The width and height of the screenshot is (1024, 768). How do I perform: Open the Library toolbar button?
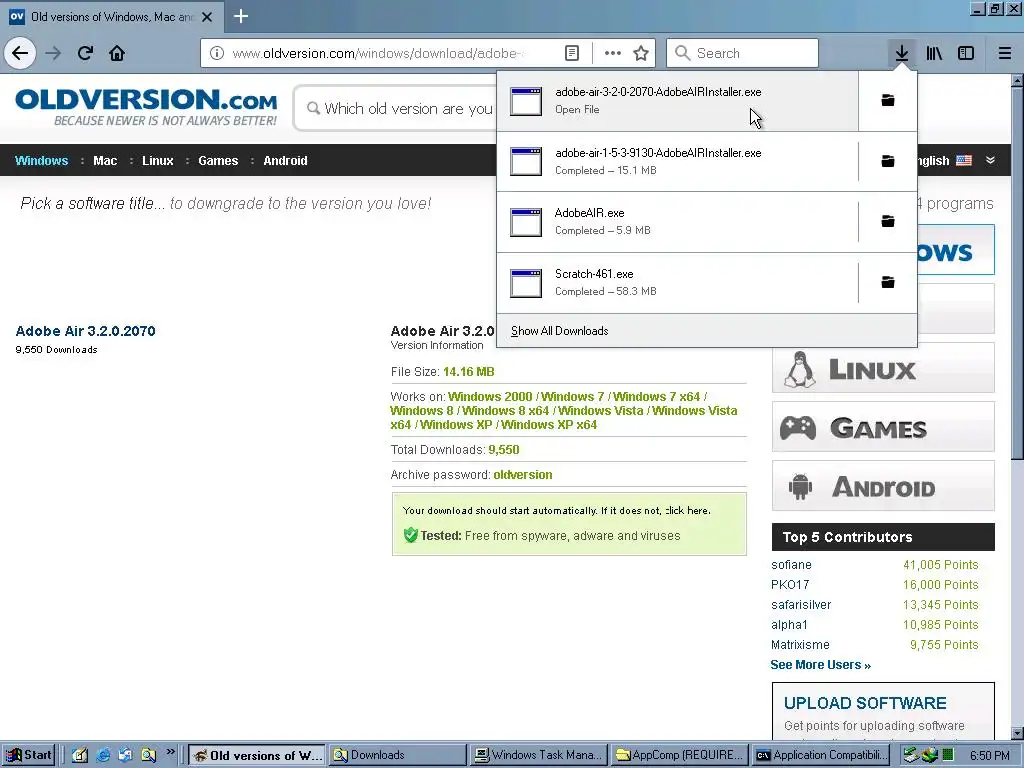(934, 53)
